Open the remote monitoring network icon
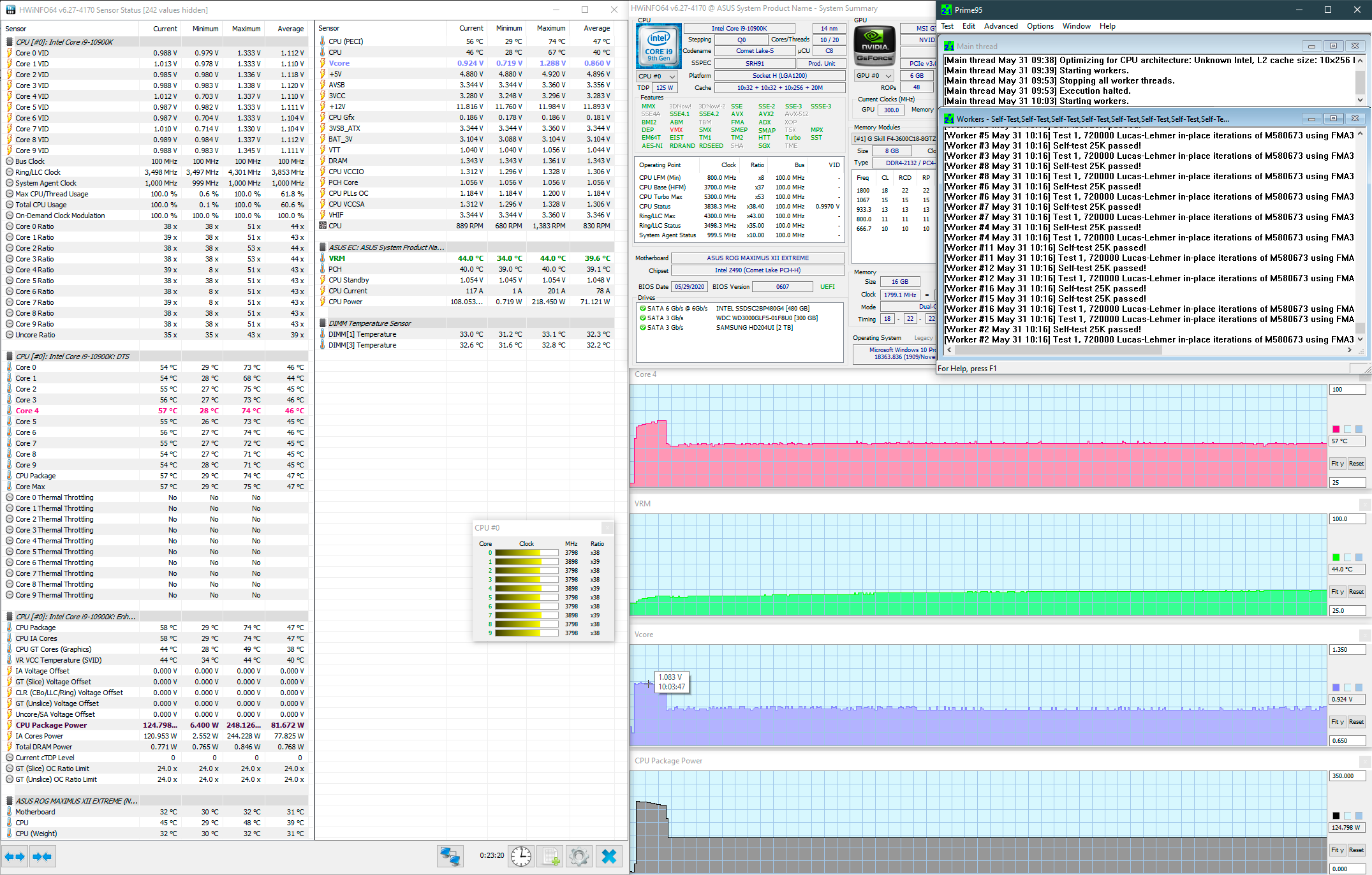 tap(450, 856)
